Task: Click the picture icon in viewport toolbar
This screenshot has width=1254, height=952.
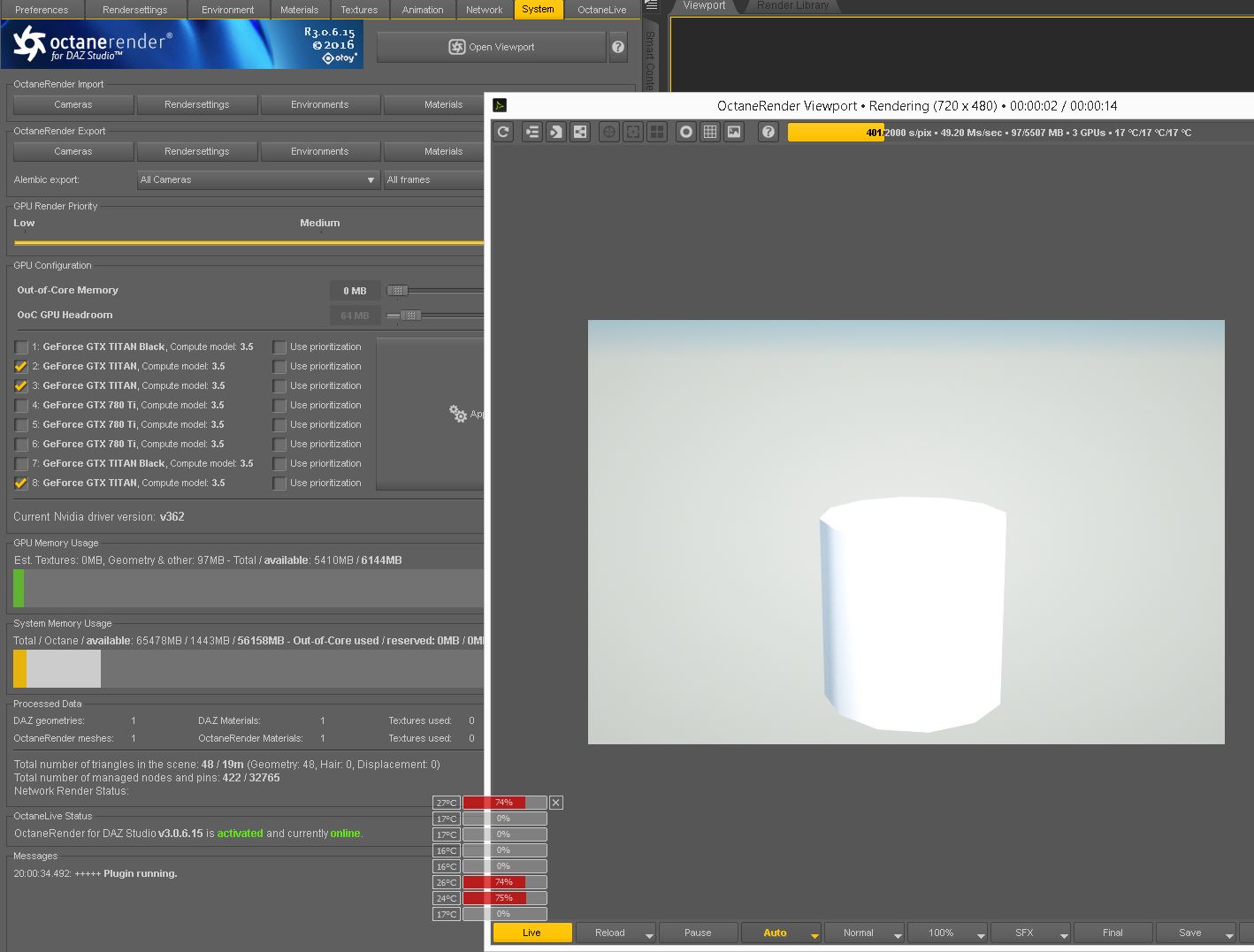Action: tap(734, 132)
